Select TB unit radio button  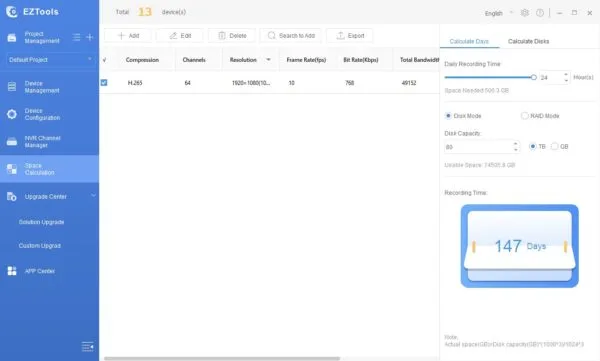click(532, 147)
